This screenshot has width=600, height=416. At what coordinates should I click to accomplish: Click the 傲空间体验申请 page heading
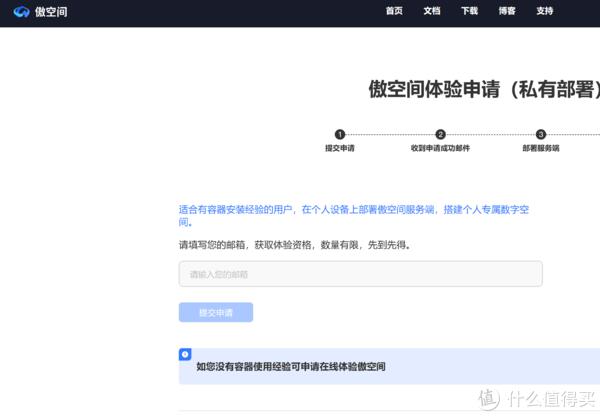(x=484, y=89)
